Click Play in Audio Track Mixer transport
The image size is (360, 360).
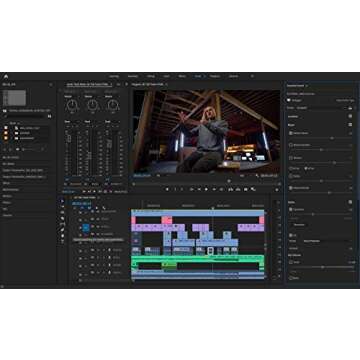(94, 191)
